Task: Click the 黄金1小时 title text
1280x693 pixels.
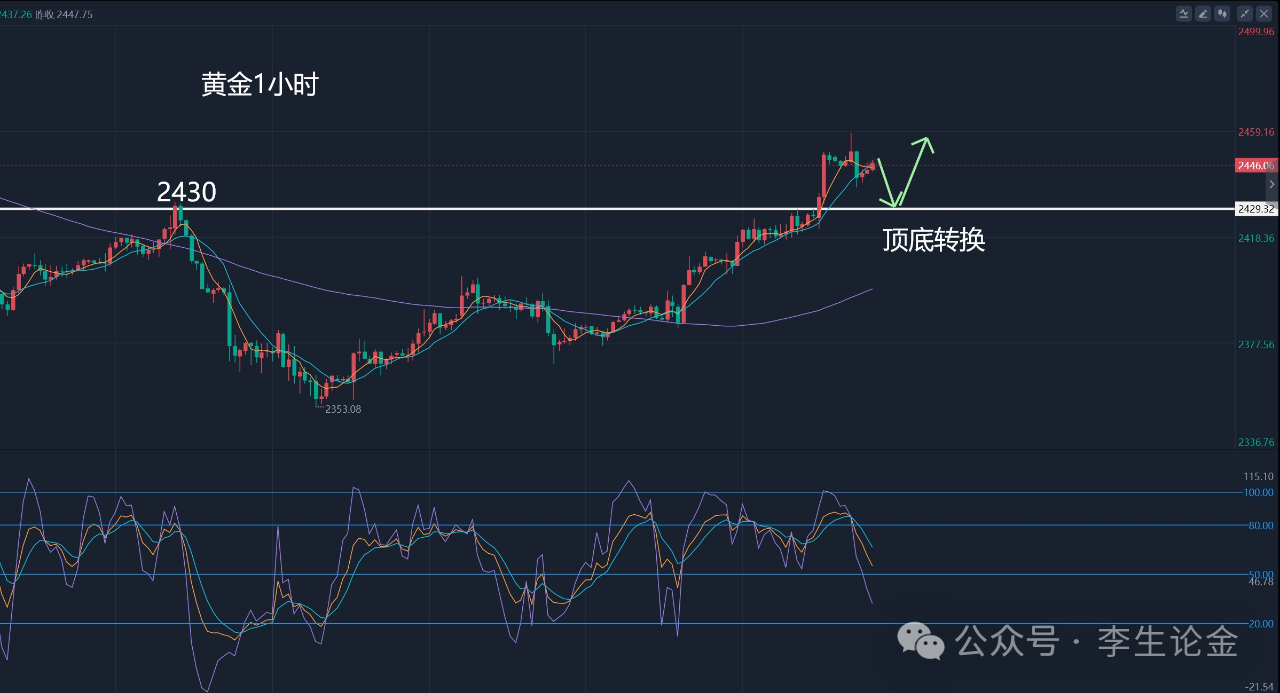Action: 259,85
